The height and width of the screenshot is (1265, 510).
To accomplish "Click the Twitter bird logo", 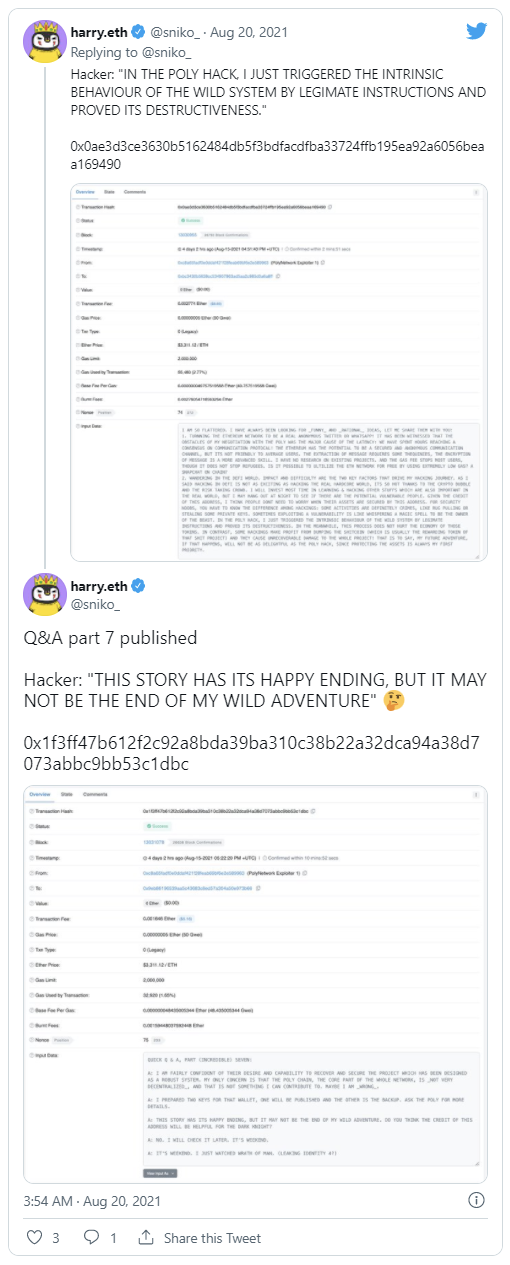I will [x=478, y=33].
